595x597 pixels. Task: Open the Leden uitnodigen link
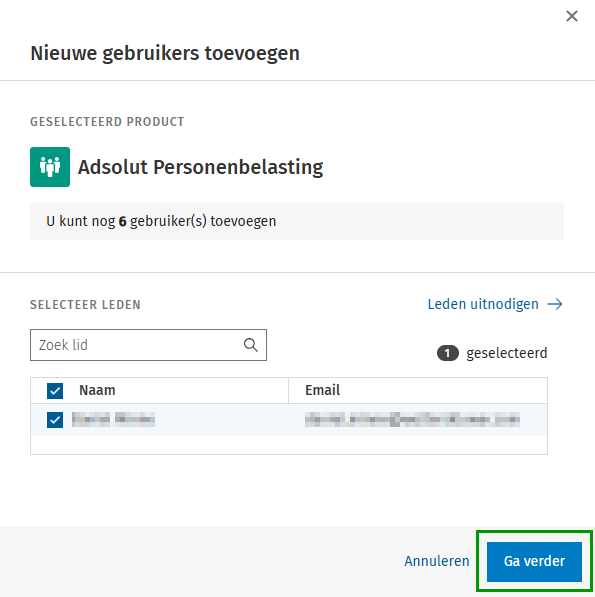point(483,304)
